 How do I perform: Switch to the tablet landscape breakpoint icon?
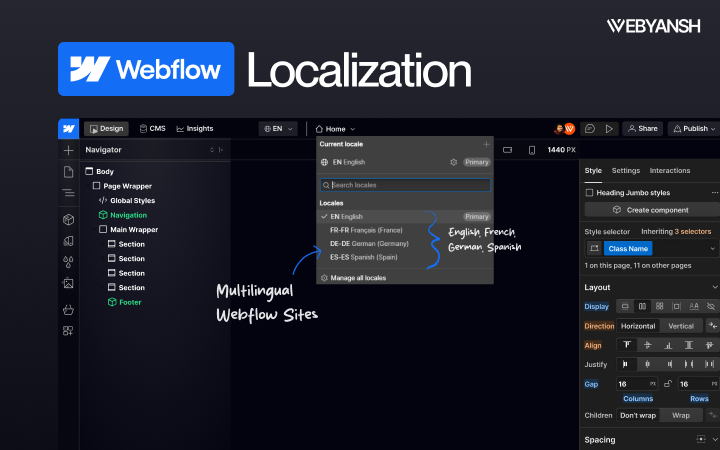click(507, 150)
